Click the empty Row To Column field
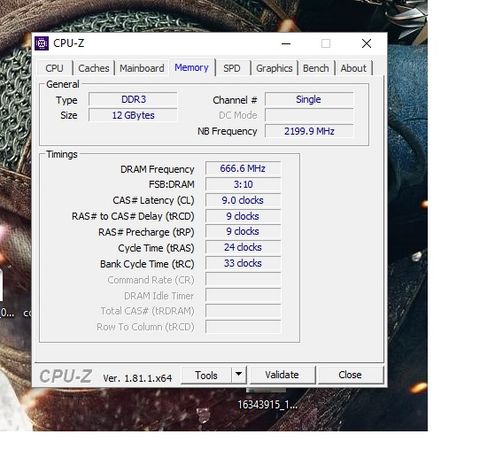Image resolution: width=480 pixels, height=473 pixels. (x=243, y=327)
